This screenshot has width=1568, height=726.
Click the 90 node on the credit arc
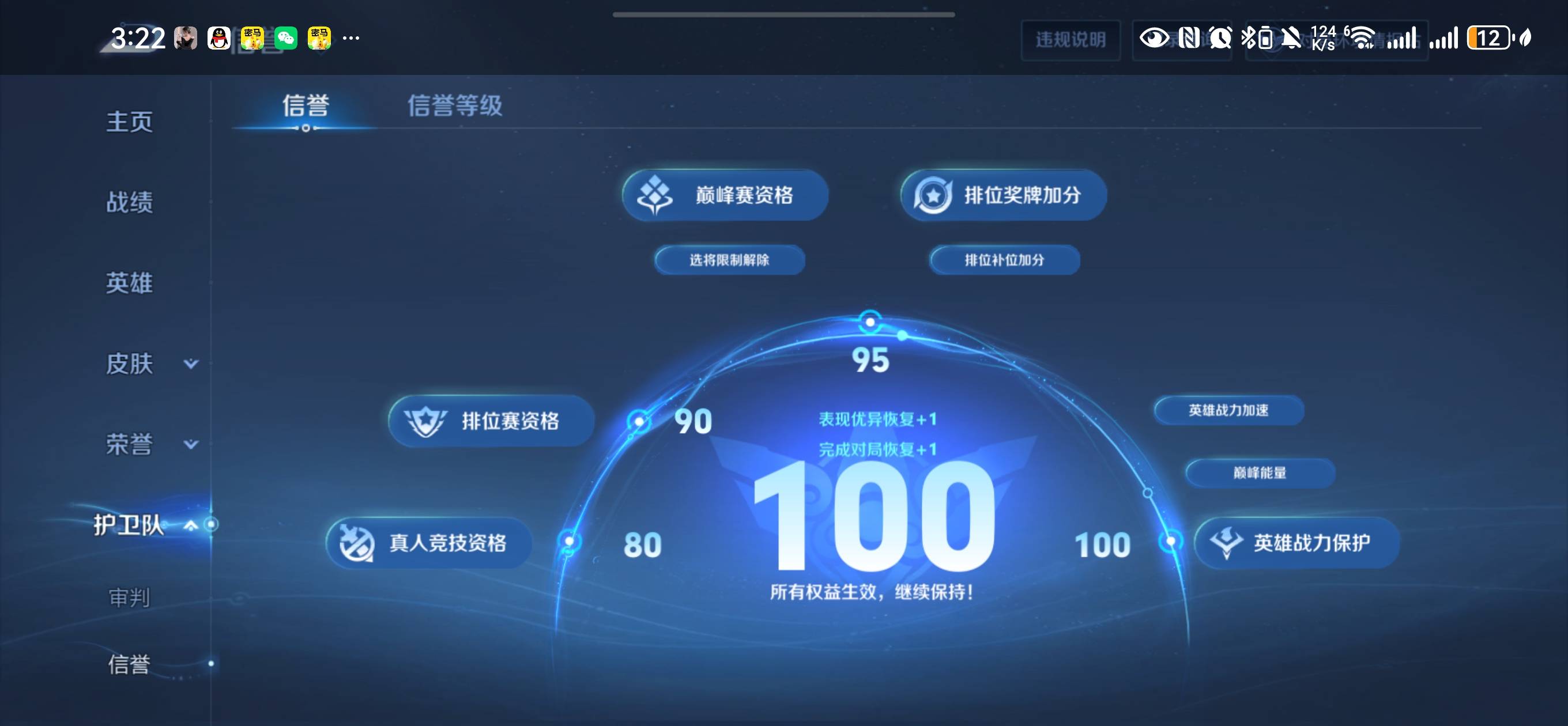pyautogui.click(x=639, y=421)
